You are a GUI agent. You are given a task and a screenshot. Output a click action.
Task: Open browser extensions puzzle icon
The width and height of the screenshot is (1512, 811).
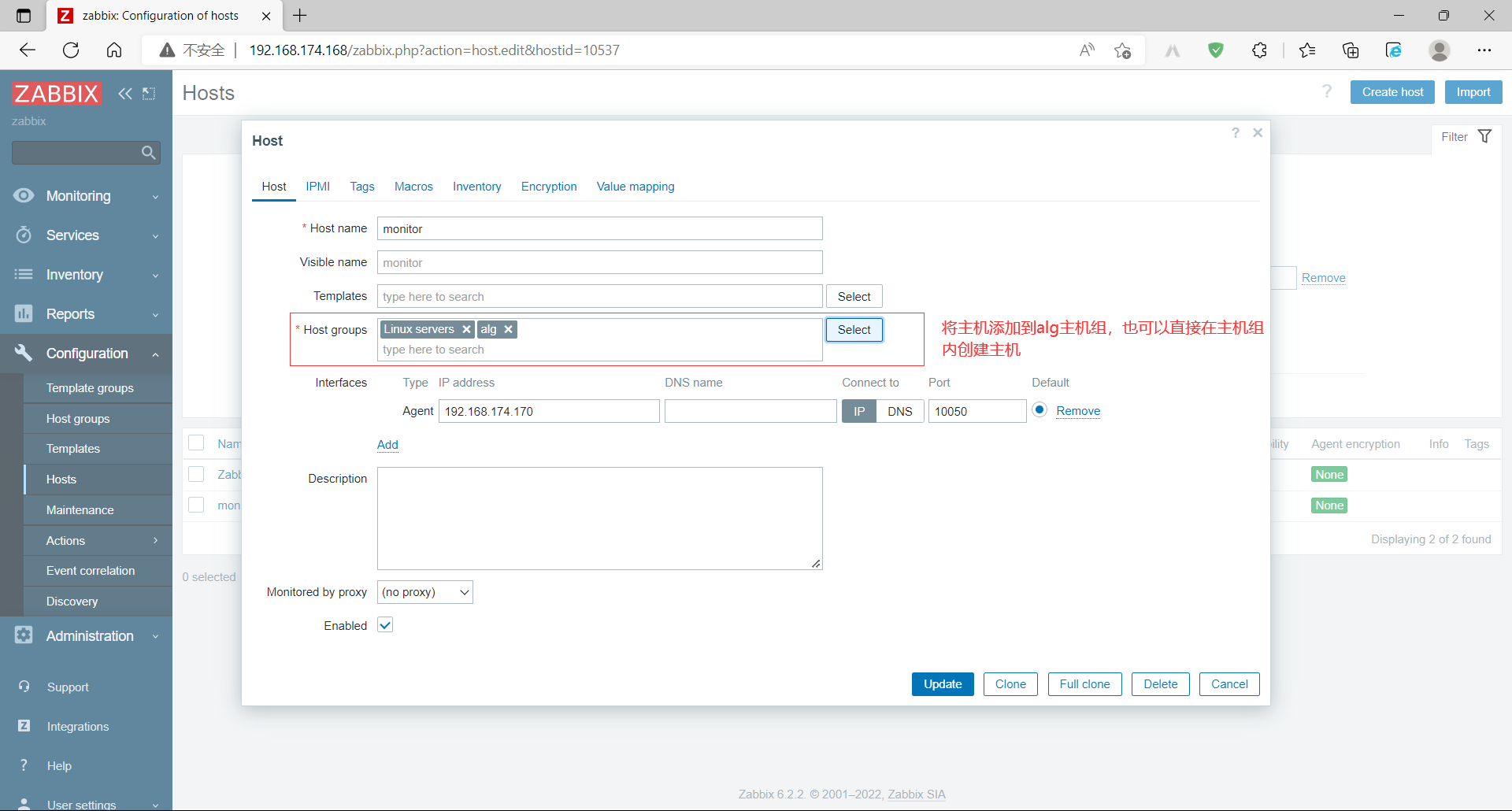click(1259, 50)
